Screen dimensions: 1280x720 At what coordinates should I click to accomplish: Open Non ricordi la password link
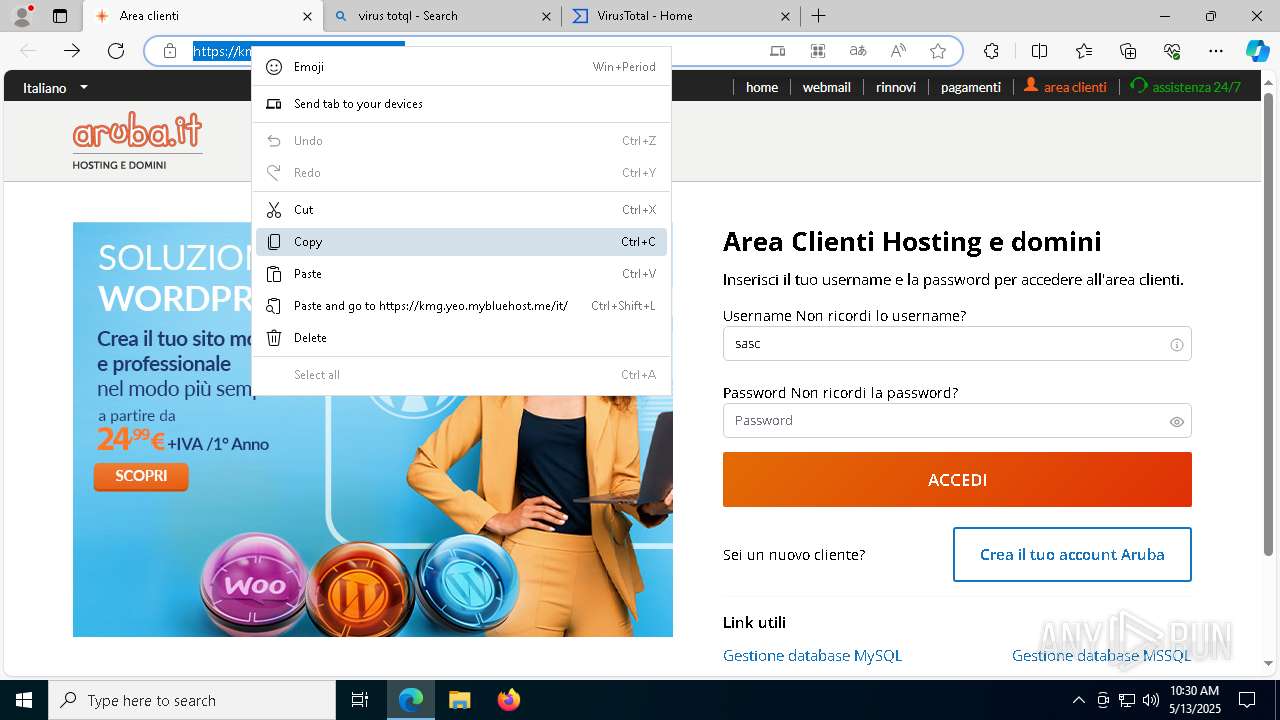[875, 393]
